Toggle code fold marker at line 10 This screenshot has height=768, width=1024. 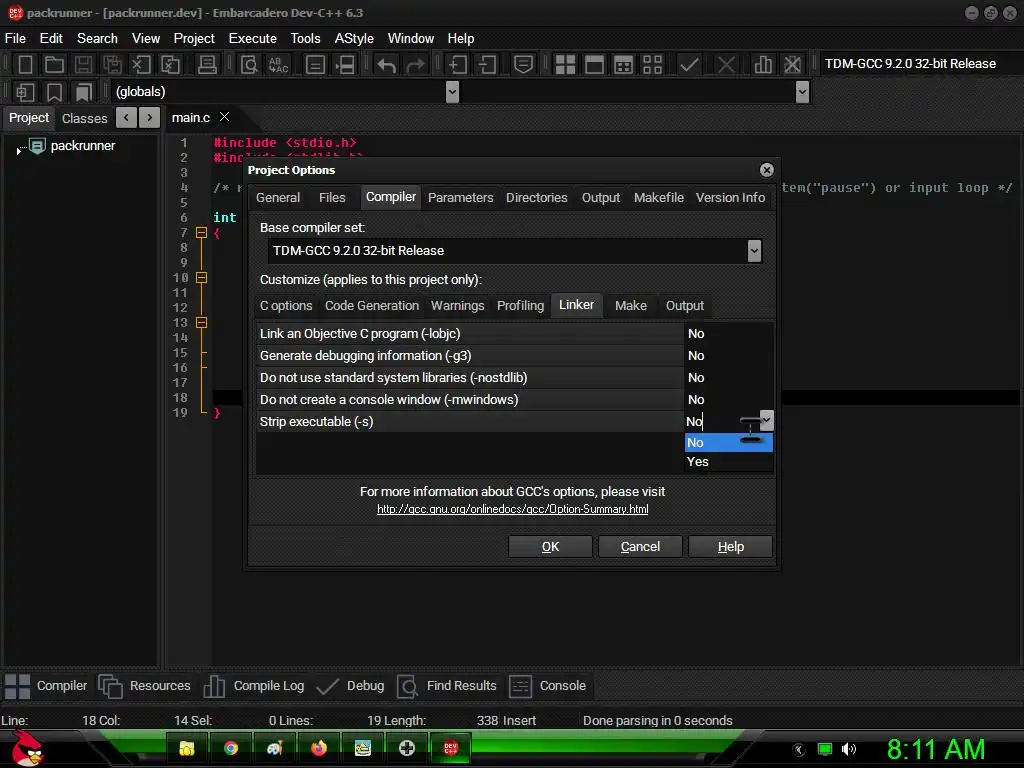(201, 278)
